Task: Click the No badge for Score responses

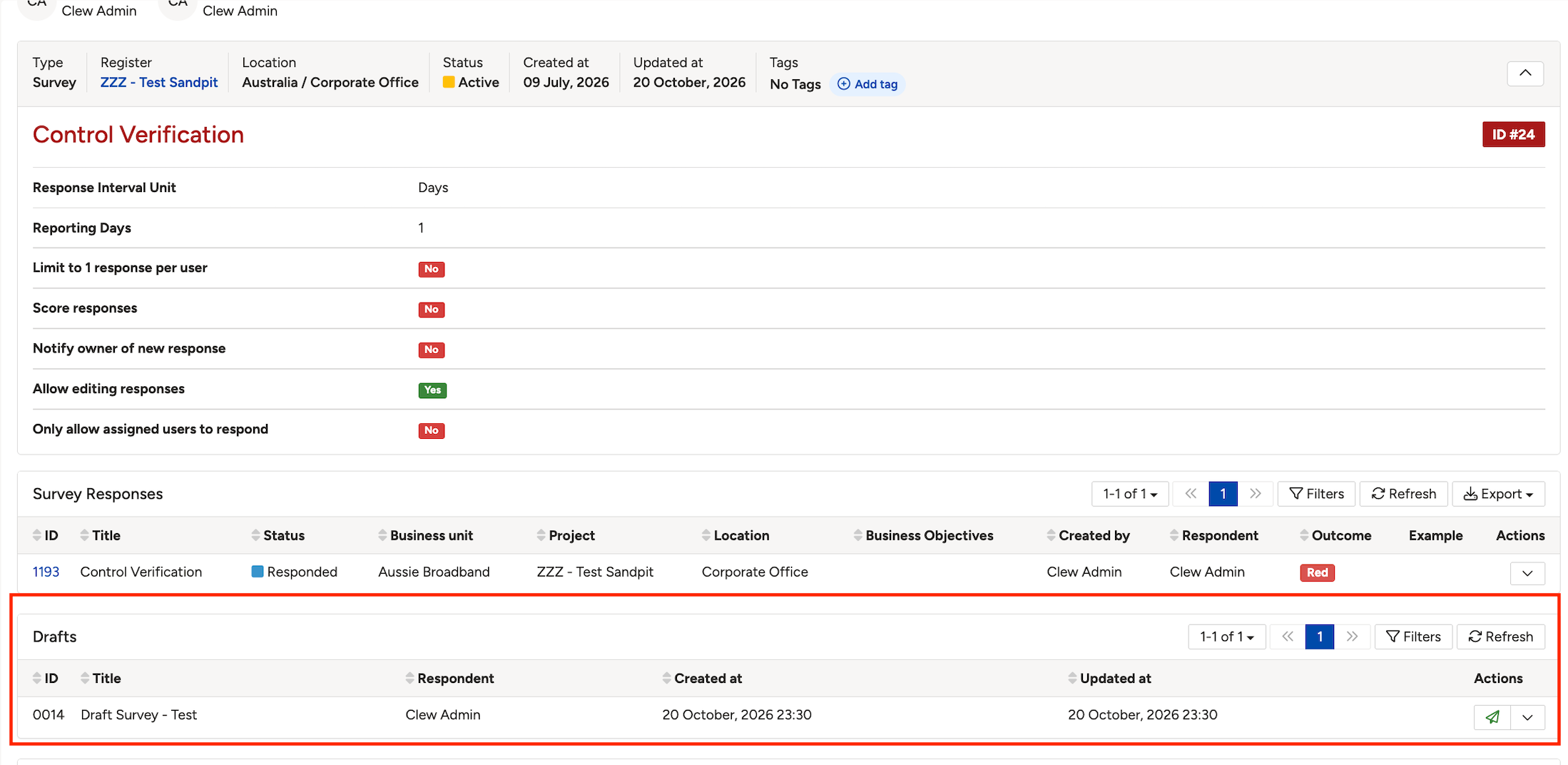Action: coord(431,309)
